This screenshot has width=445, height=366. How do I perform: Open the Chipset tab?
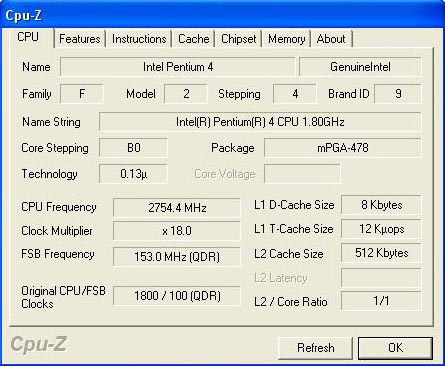click(x=239, y=39)
